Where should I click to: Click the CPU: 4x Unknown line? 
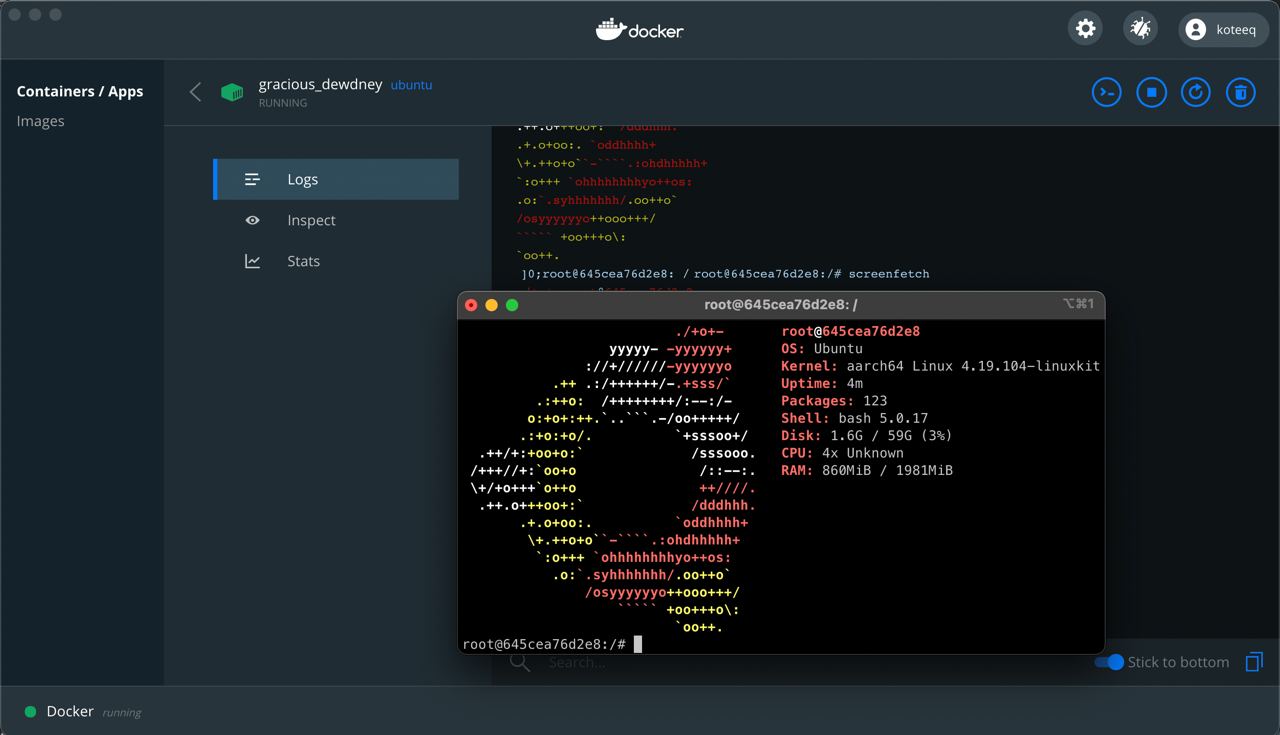click(842, 453)
